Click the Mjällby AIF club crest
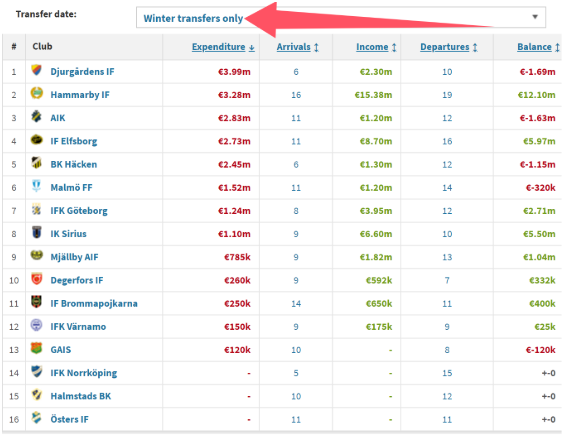The width and height of the screenshot is (575, 438). pyautogui.click(x=36, y=255)
